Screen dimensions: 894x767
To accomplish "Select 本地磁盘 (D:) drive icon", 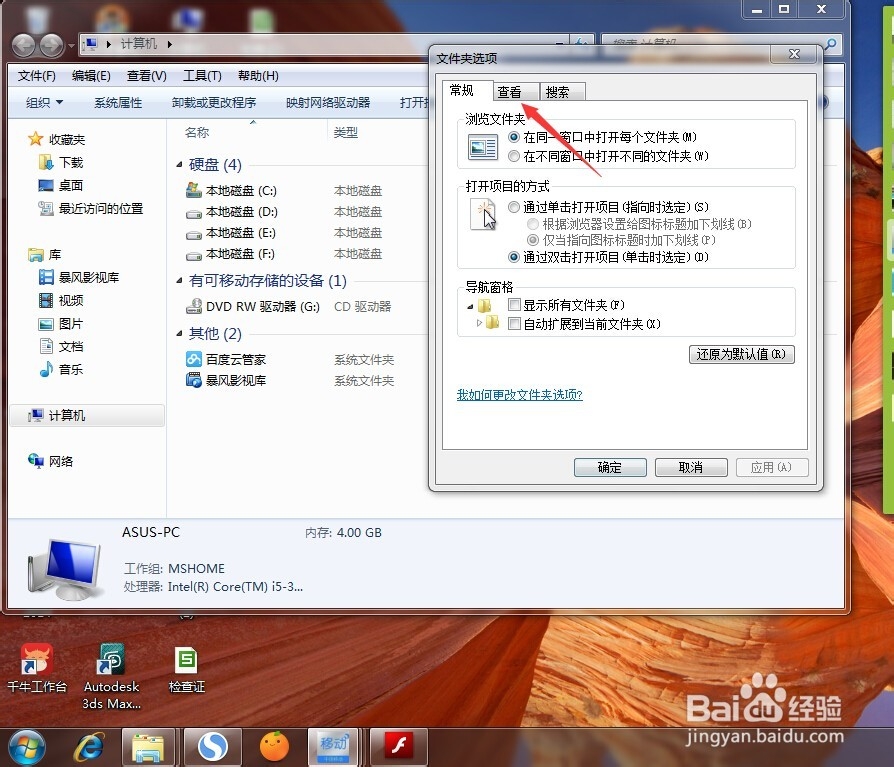I will [x=194, y=213].
